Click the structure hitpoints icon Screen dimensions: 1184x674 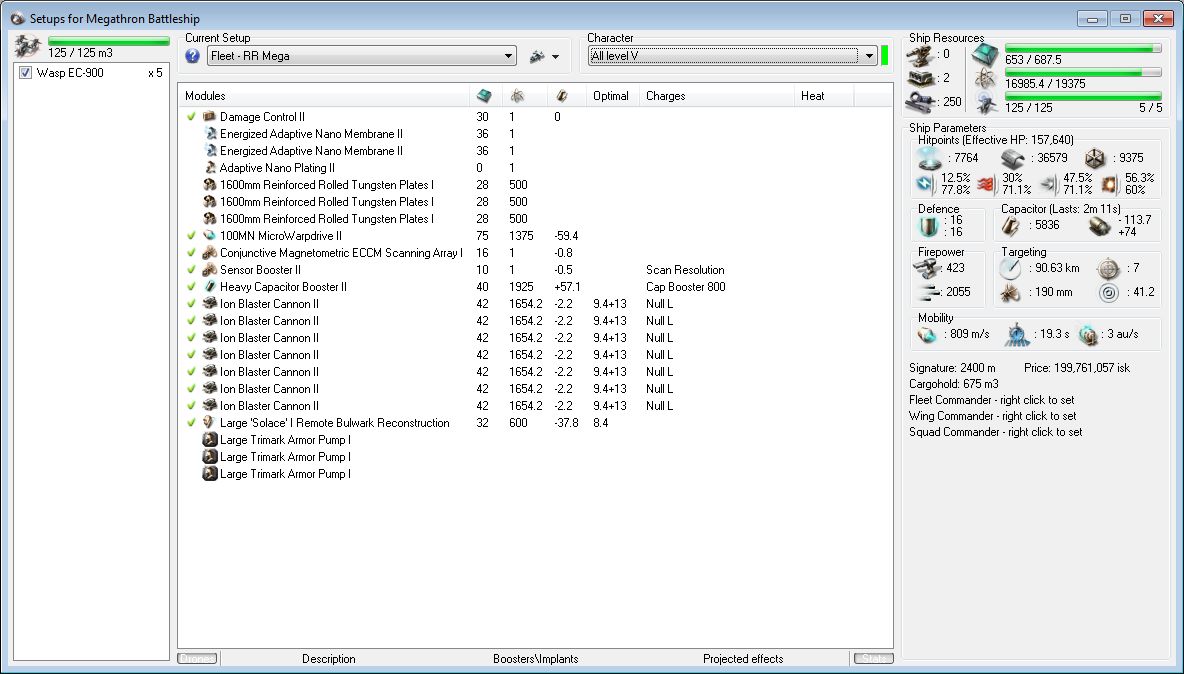tap(1095, 158)
